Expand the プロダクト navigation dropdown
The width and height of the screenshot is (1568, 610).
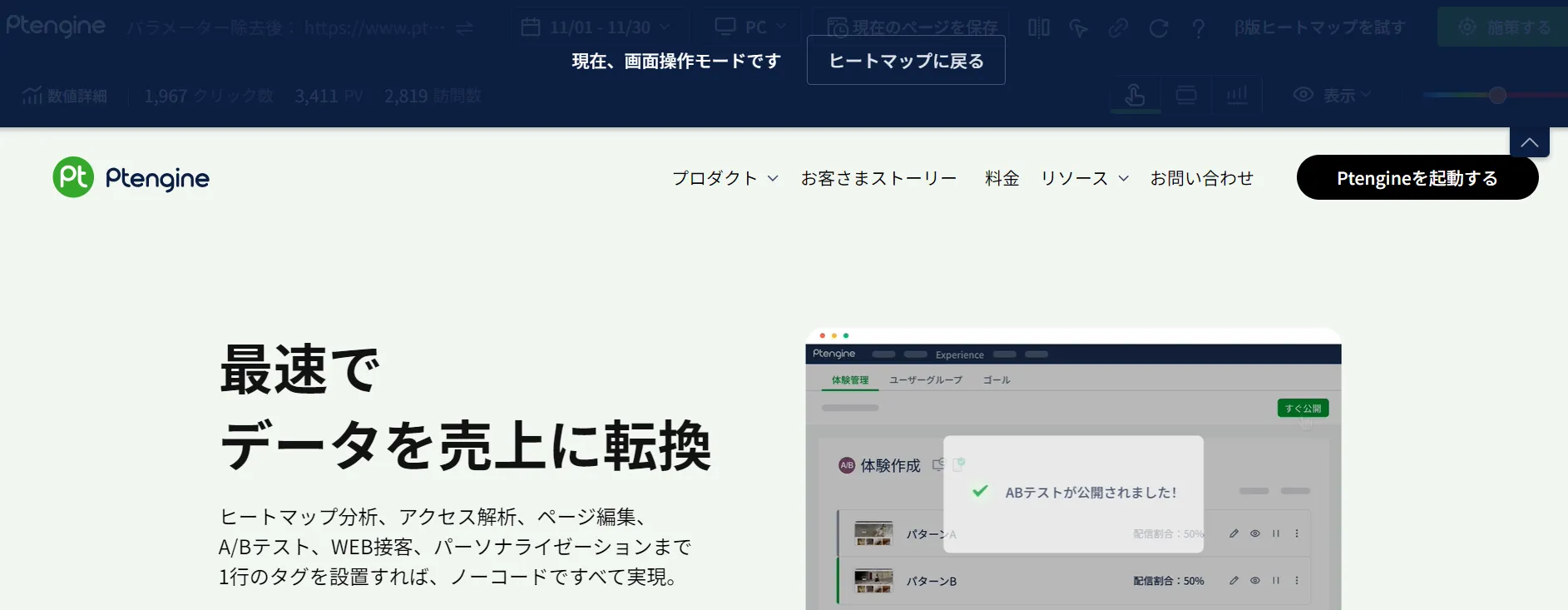pyautogui.click(x=725, y=178)
